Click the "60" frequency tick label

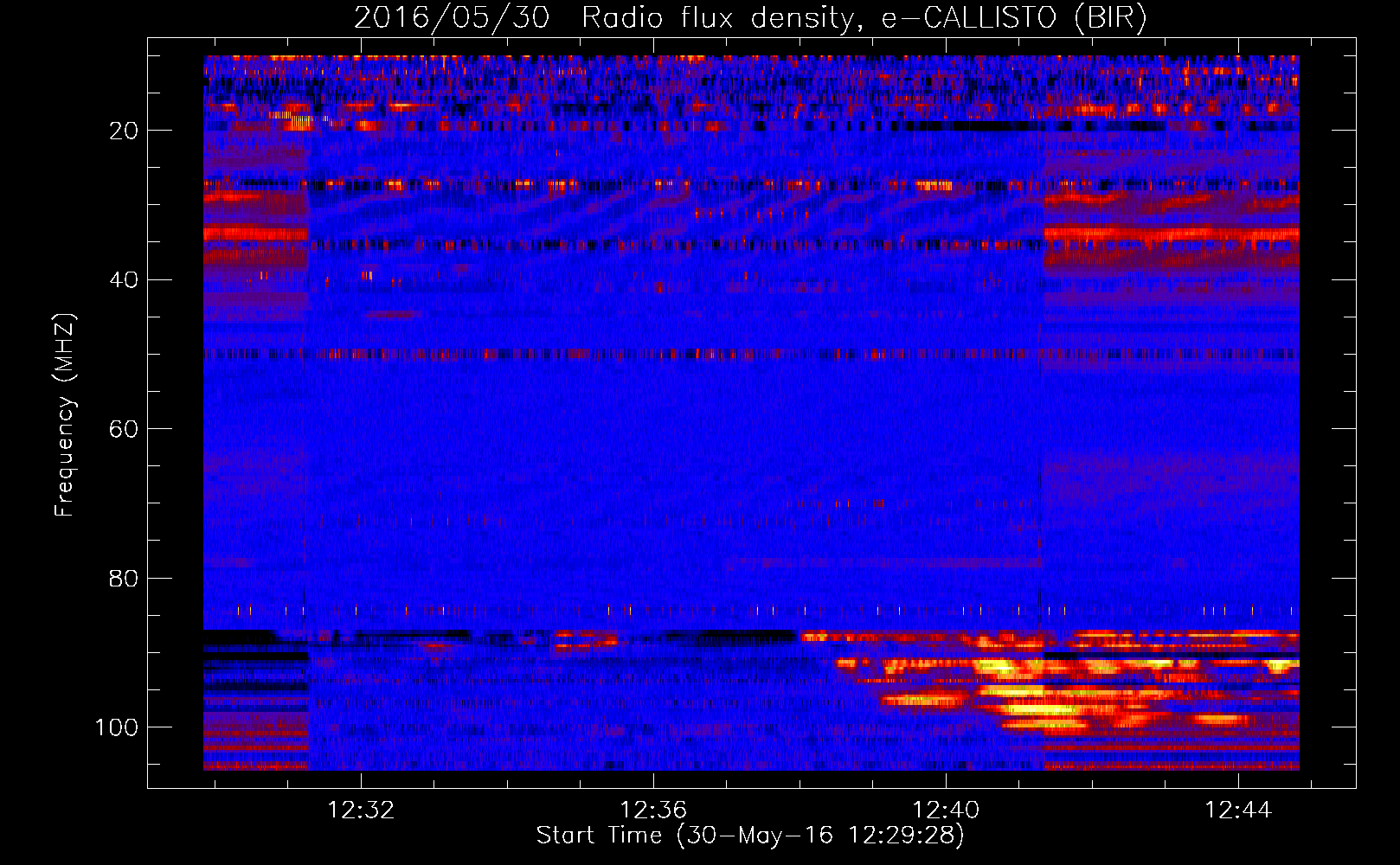(124, 429)
